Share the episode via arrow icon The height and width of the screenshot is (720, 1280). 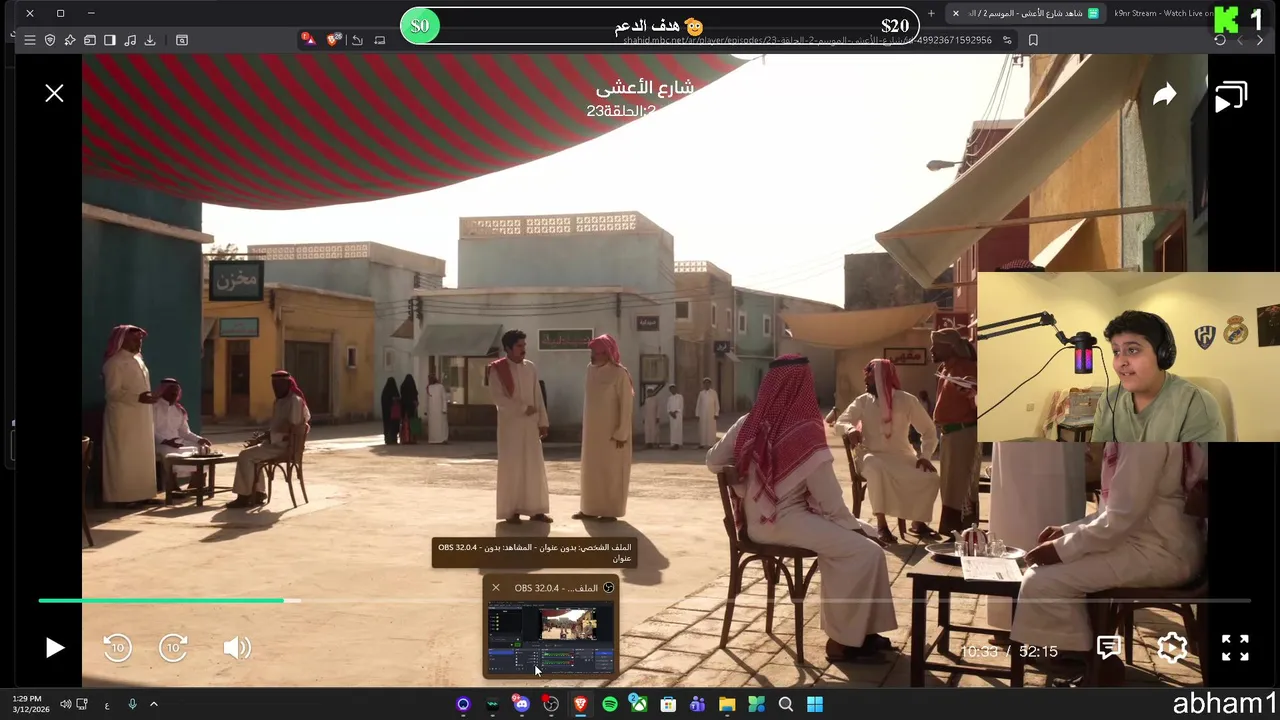tap(1165, 95)
